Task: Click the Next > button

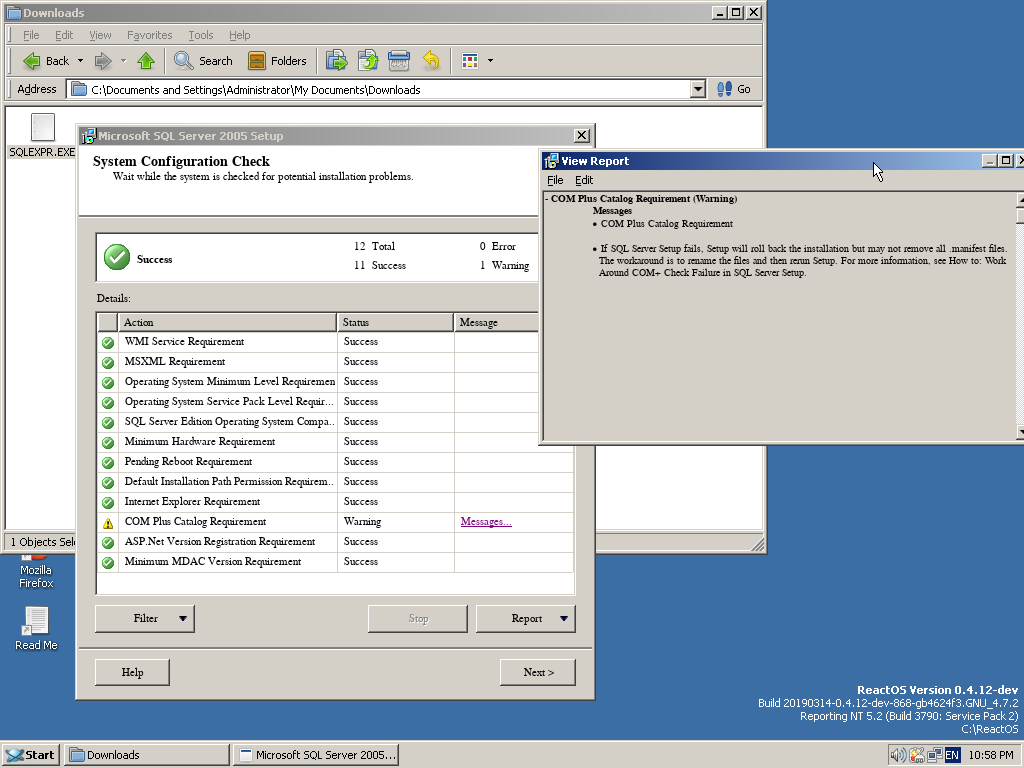Action: (537, 672)
